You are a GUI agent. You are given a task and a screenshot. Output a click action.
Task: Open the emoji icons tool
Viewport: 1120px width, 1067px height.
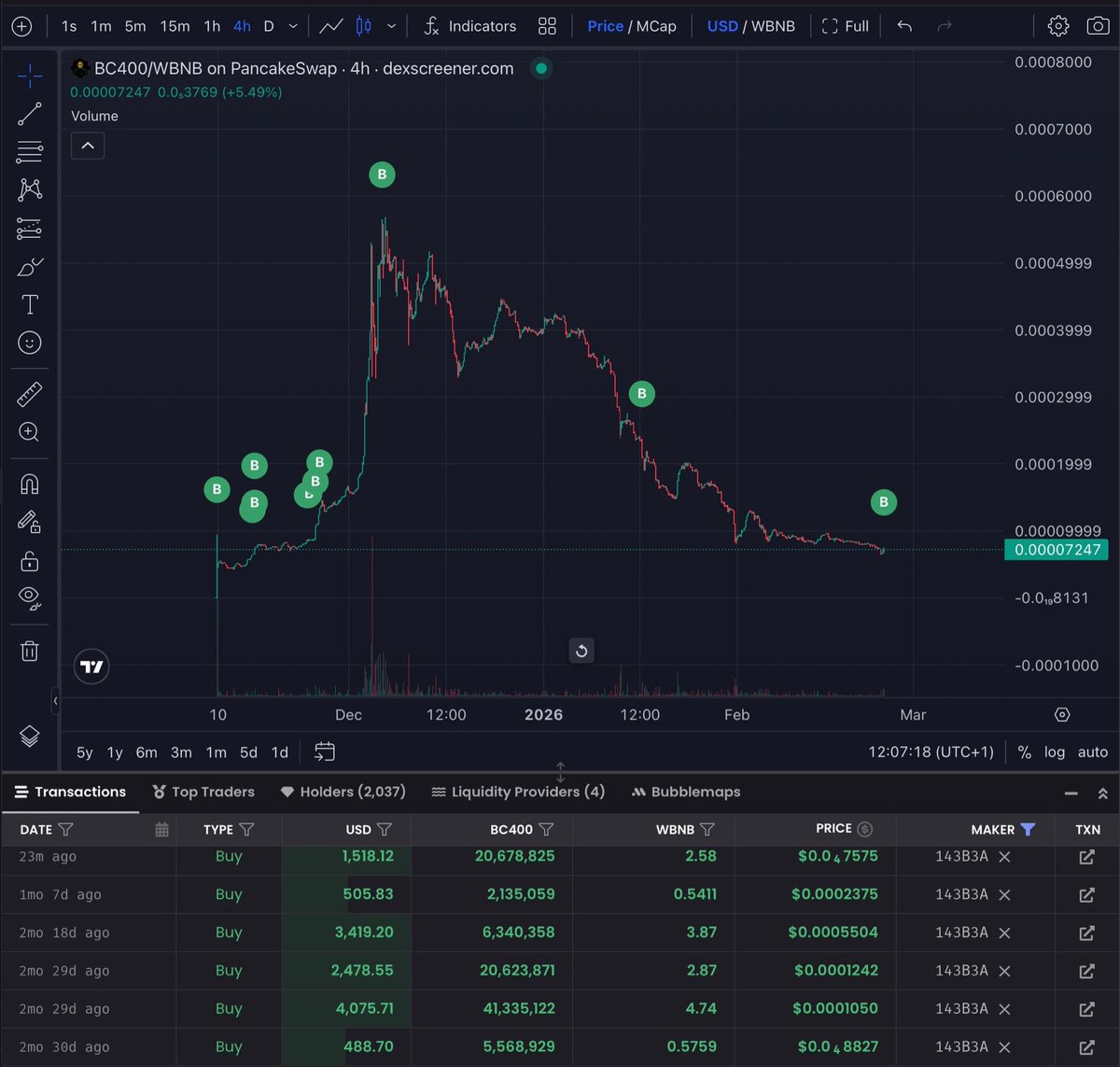(x=30, y=343)
